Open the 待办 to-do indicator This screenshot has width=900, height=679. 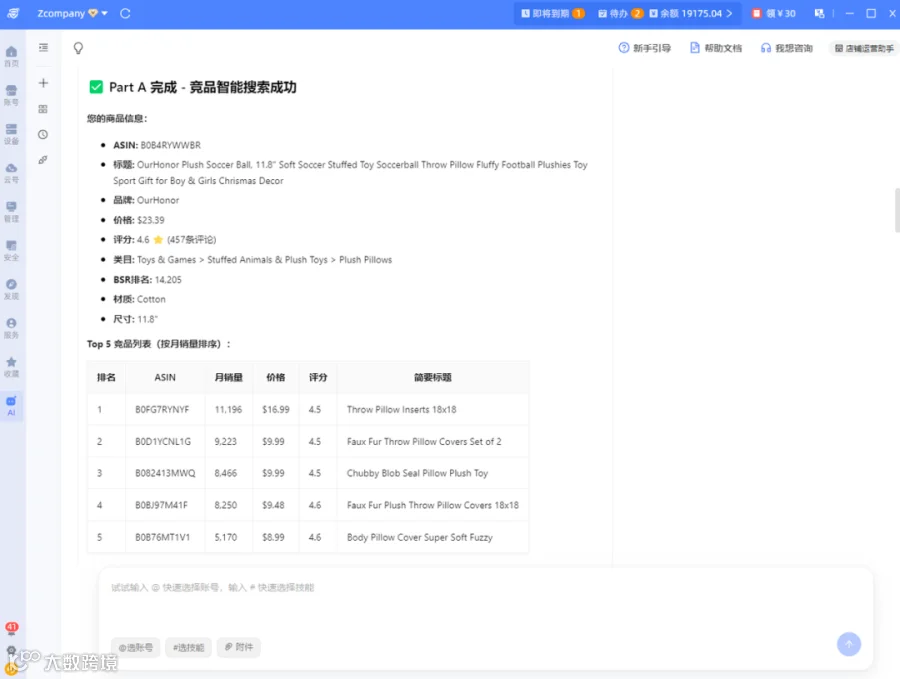[620, 13]
